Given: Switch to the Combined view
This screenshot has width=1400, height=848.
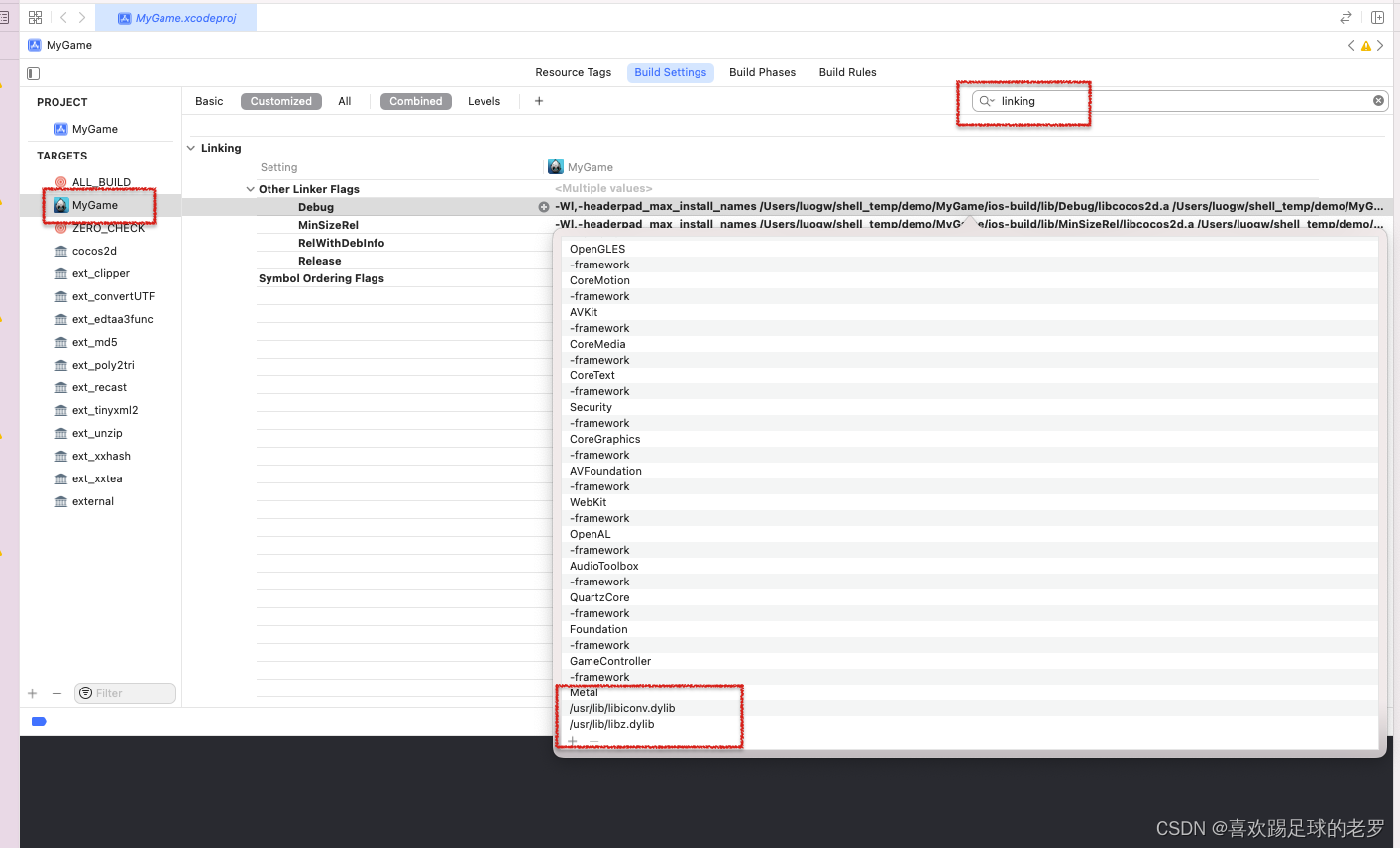Looking at the screenshot, I should [416, 101].
